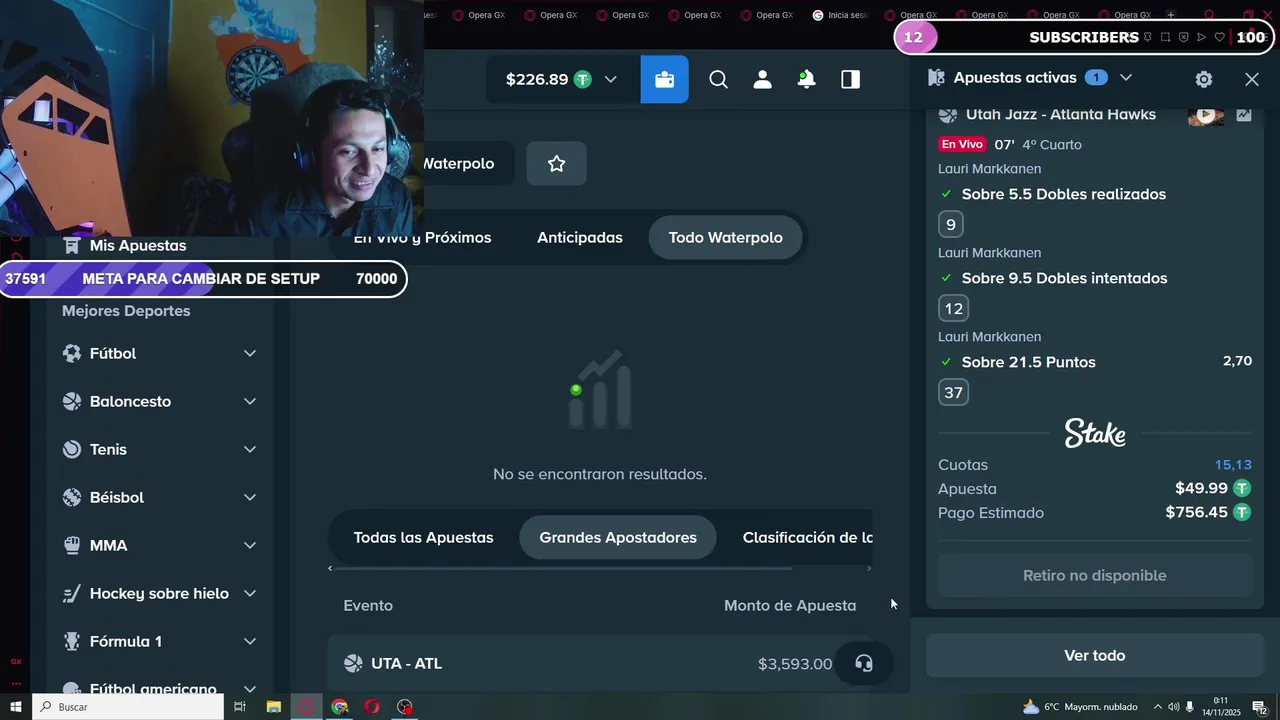
Task: Open Google Chrome from taskbar
Action: [340, 707]
